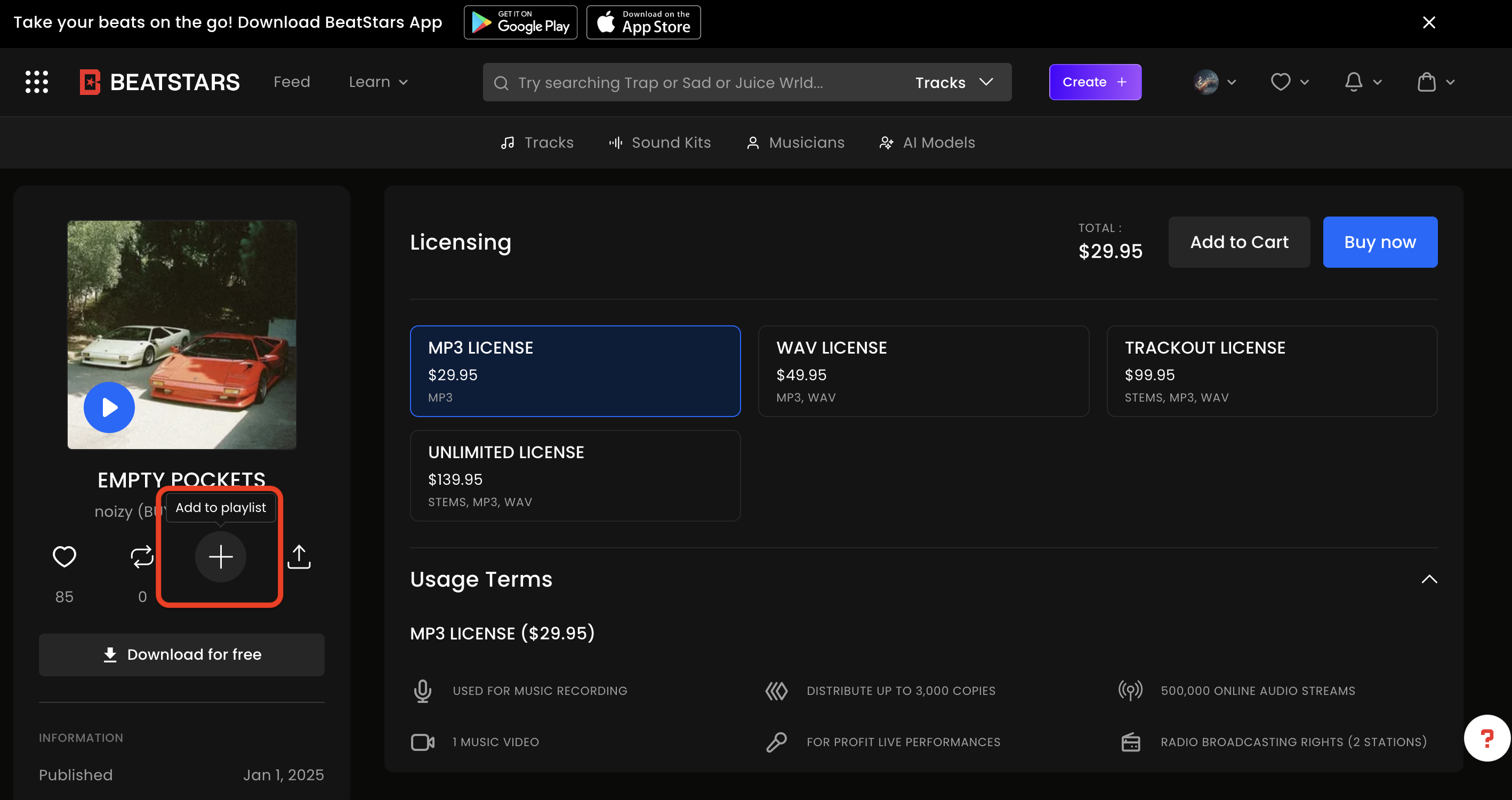Screen dimensions: 1512x800
Task: Open the Tracks search filter dropdown
Action: (x=954, y=82)
